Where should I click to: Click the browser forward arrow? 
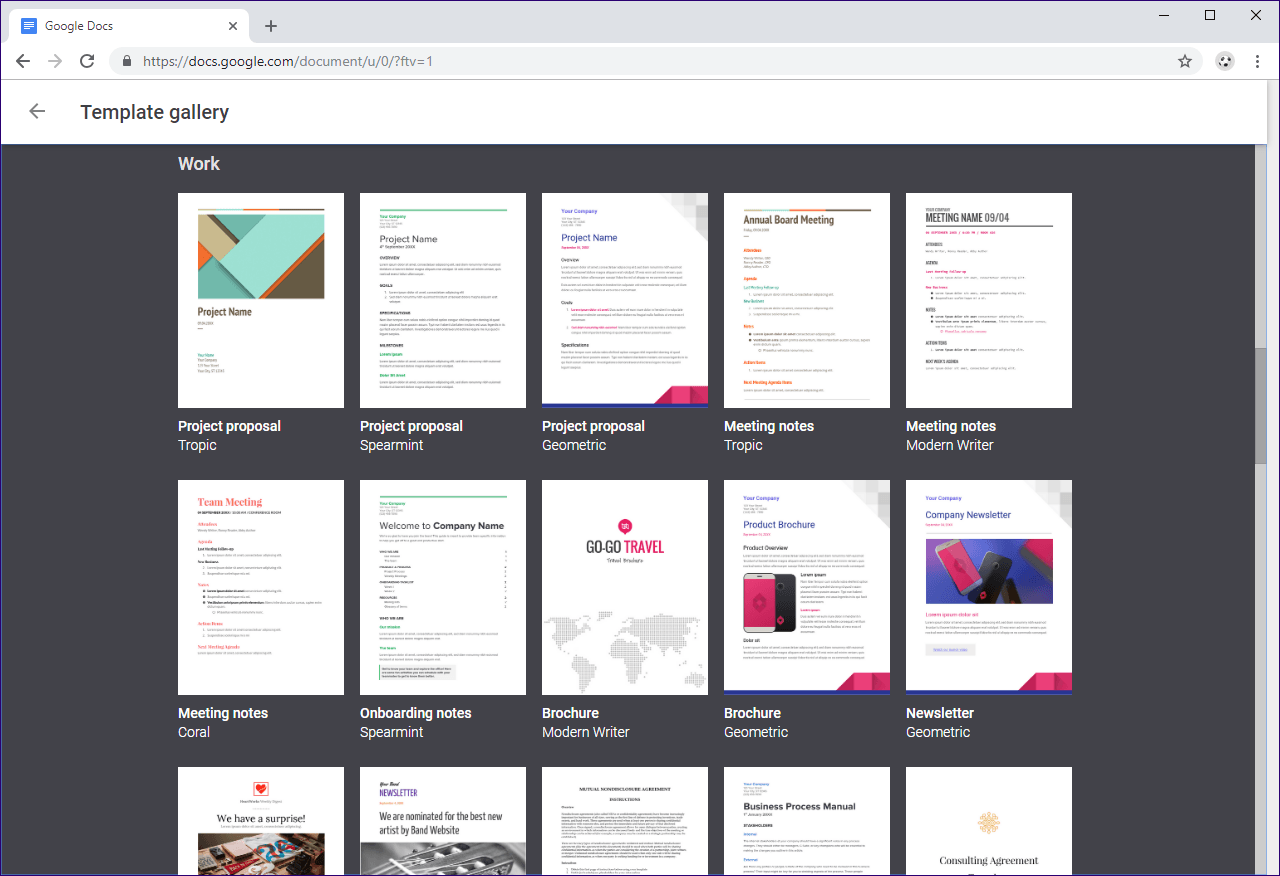pyautogui.click(x=55, y=61)
